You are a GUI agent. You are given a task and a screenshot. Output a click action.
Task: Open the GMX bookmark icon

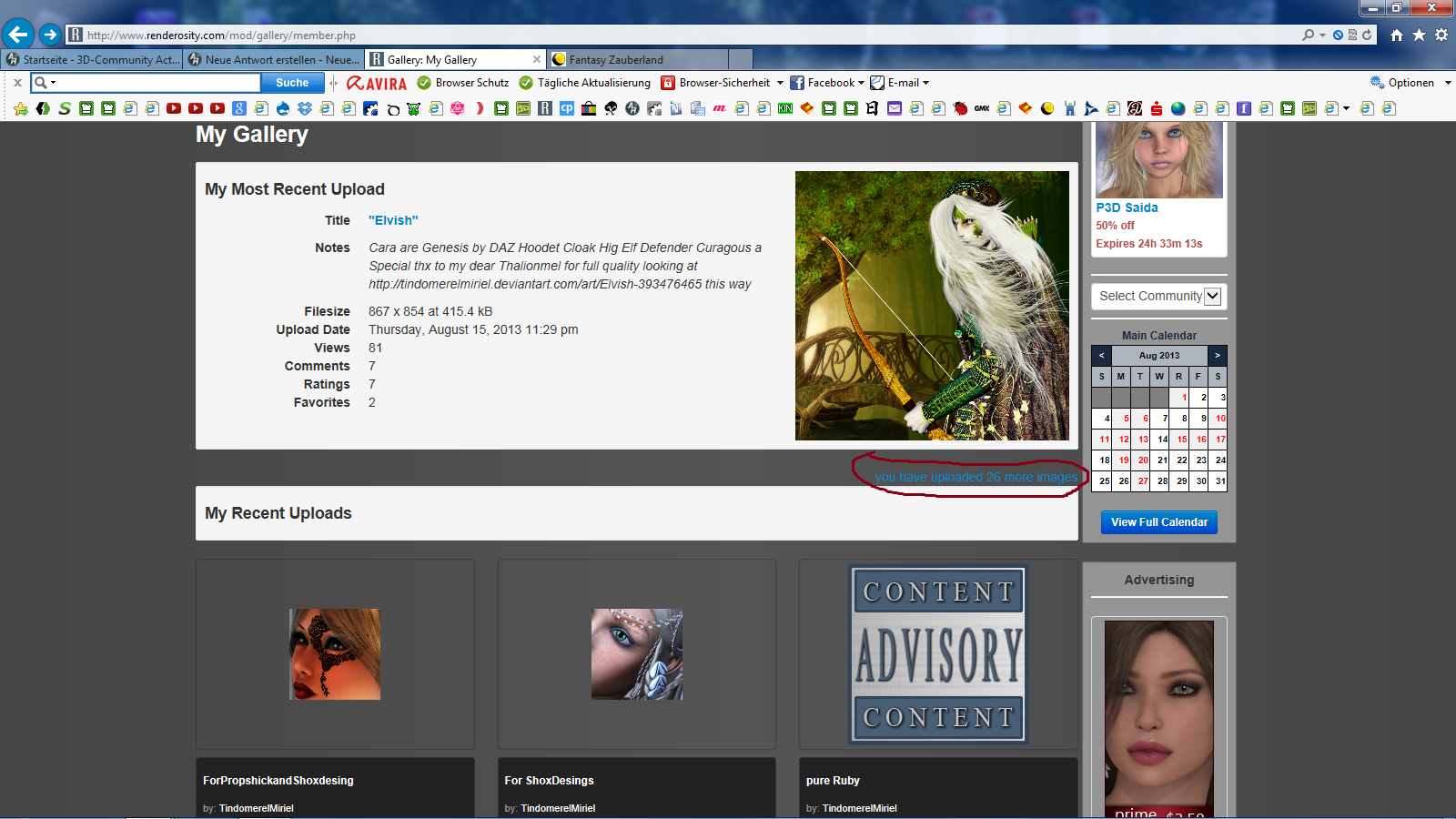point(982,108)
